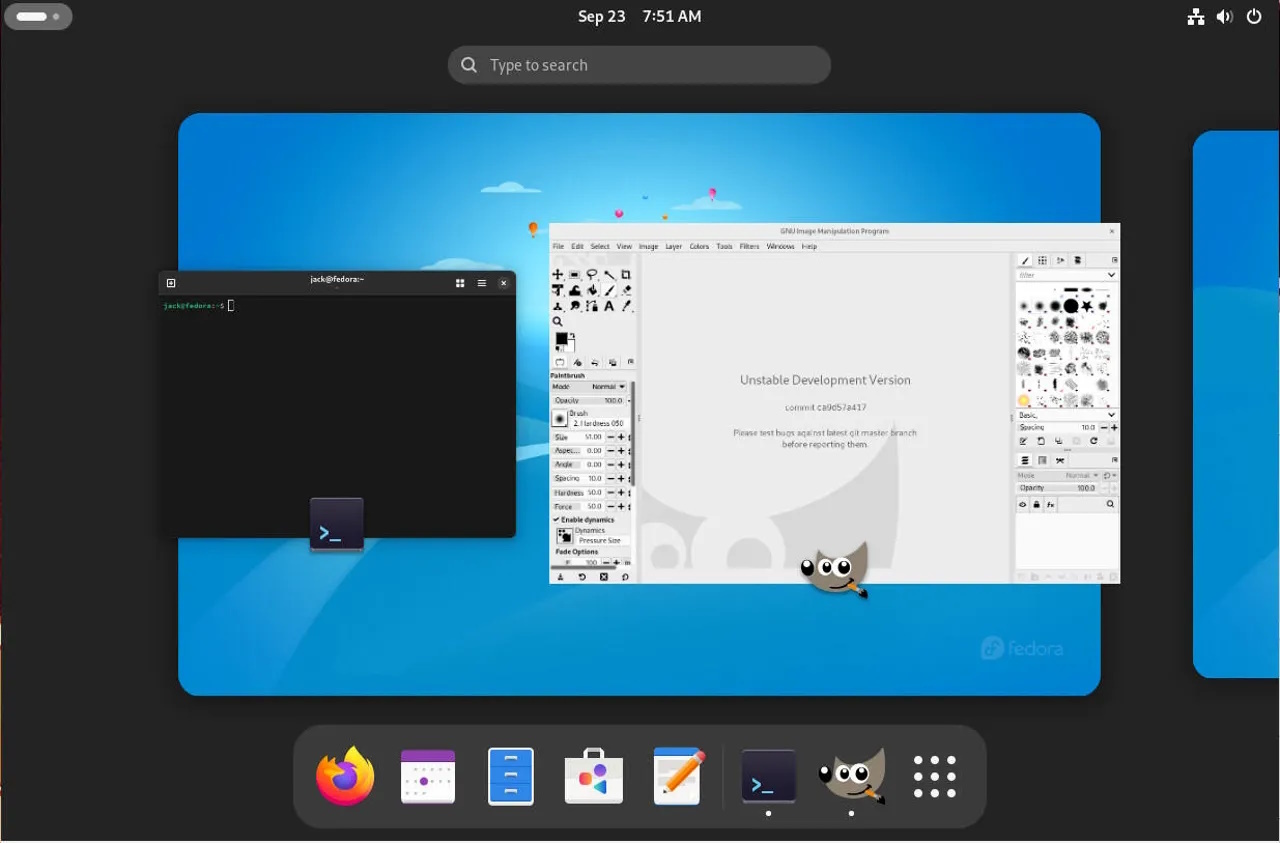Select the Text tool in GIMP toolbox
The width and height of the screenshot is (1280, 843).
(609, 306)
